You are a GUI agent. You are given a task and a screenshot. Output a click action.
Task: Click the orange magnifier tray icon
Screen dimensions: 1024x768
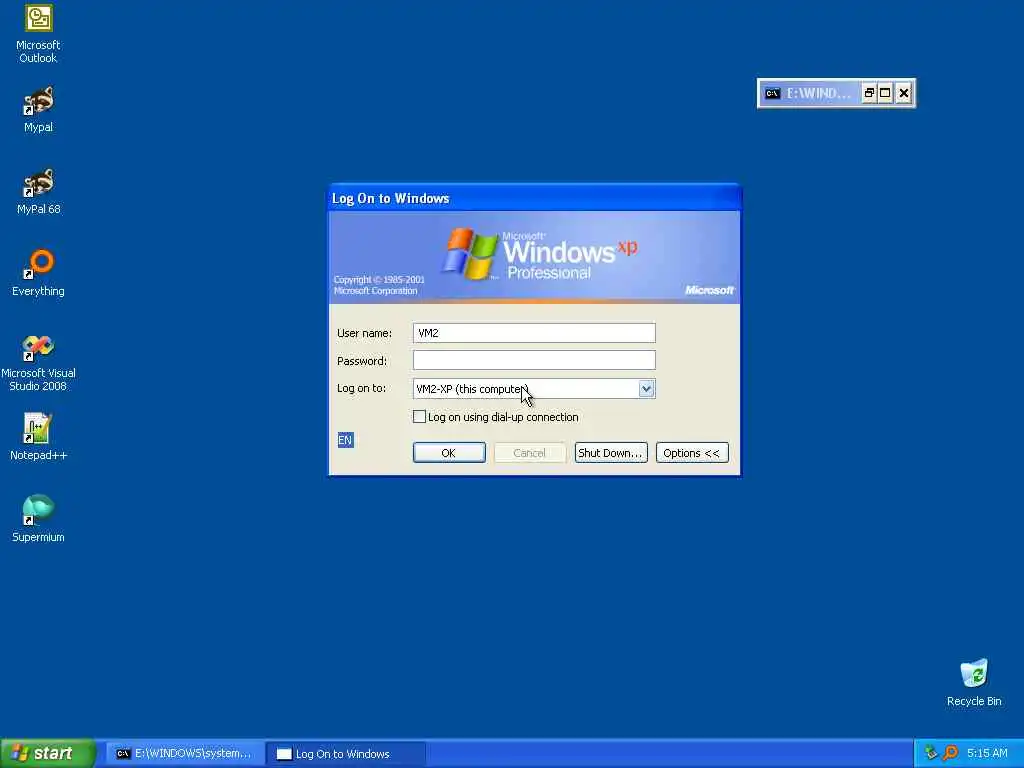coord(950,753)
